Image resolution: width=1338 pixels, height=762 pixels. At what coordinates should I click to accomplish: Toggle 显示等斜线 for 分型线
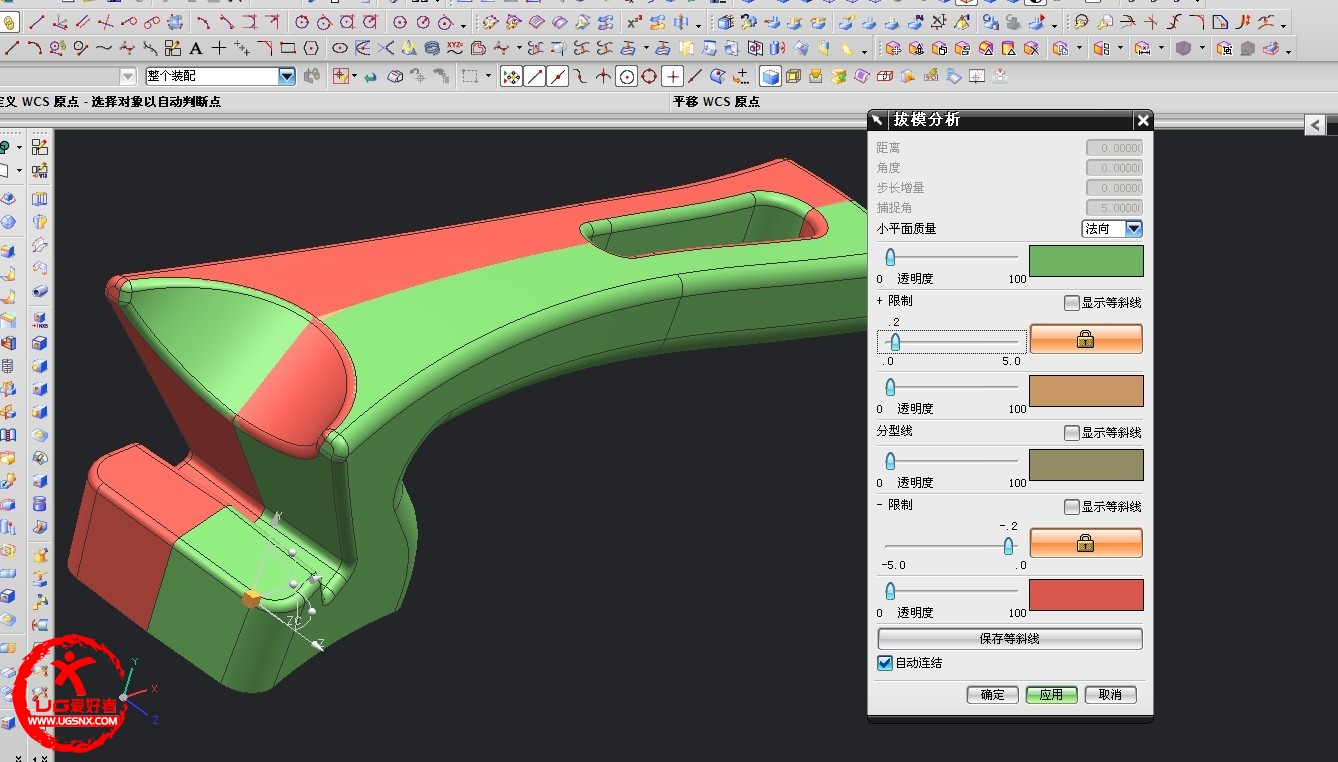[x=1072, y=433]
